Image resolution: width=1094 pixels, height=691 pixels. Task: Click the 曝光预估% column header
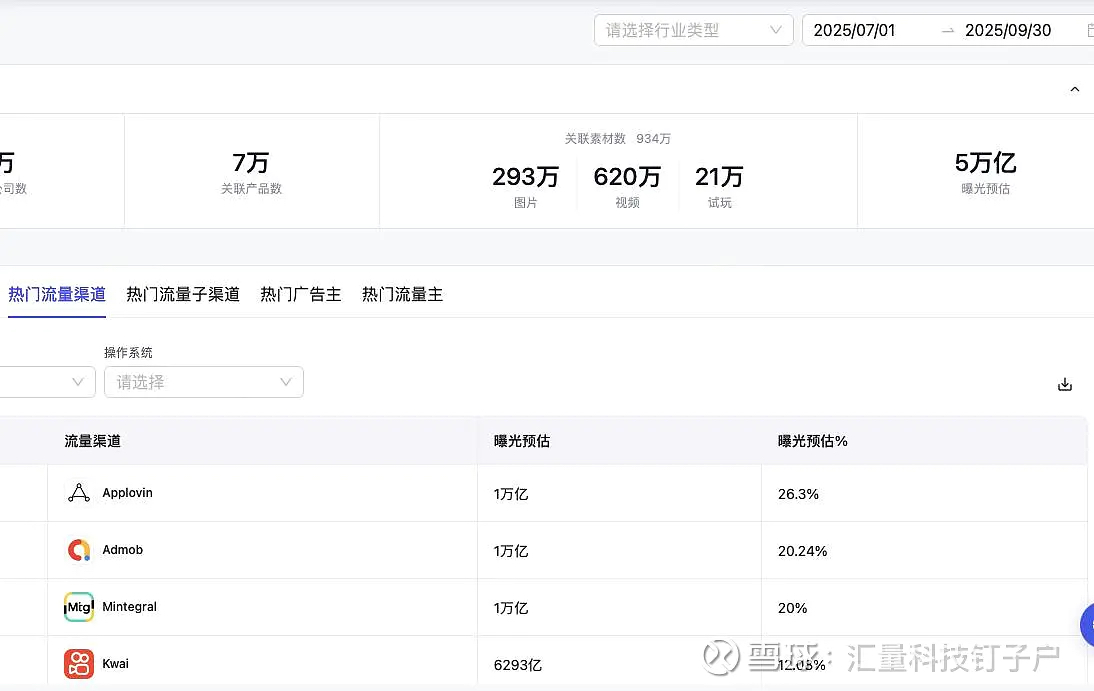(x=812, y=441)
